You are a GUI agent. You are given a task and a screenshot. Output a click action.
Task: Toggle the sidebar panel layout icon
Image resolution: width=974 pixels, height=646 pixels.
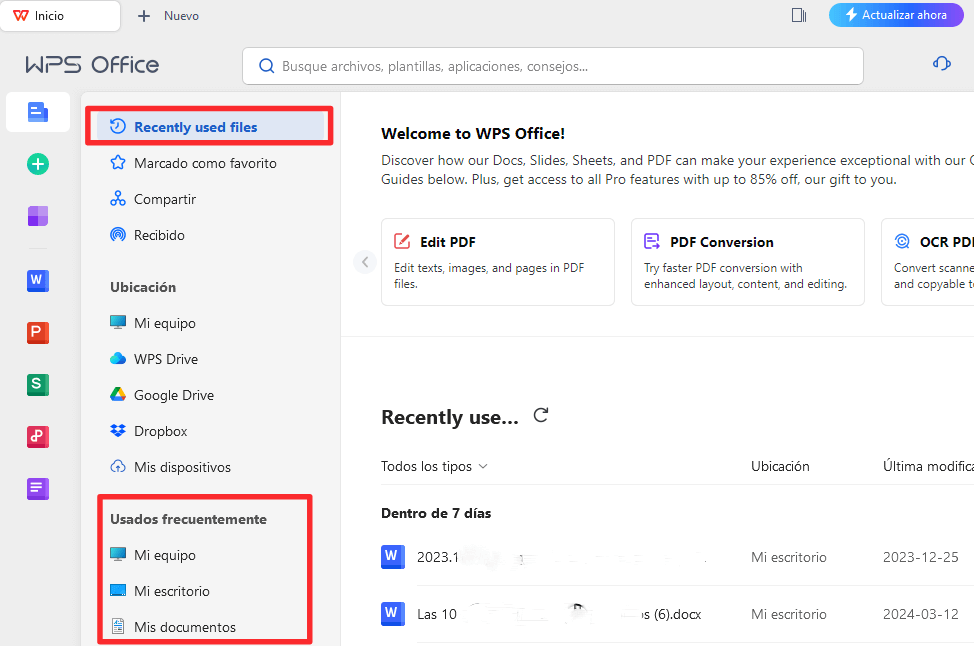coord(799,15)
